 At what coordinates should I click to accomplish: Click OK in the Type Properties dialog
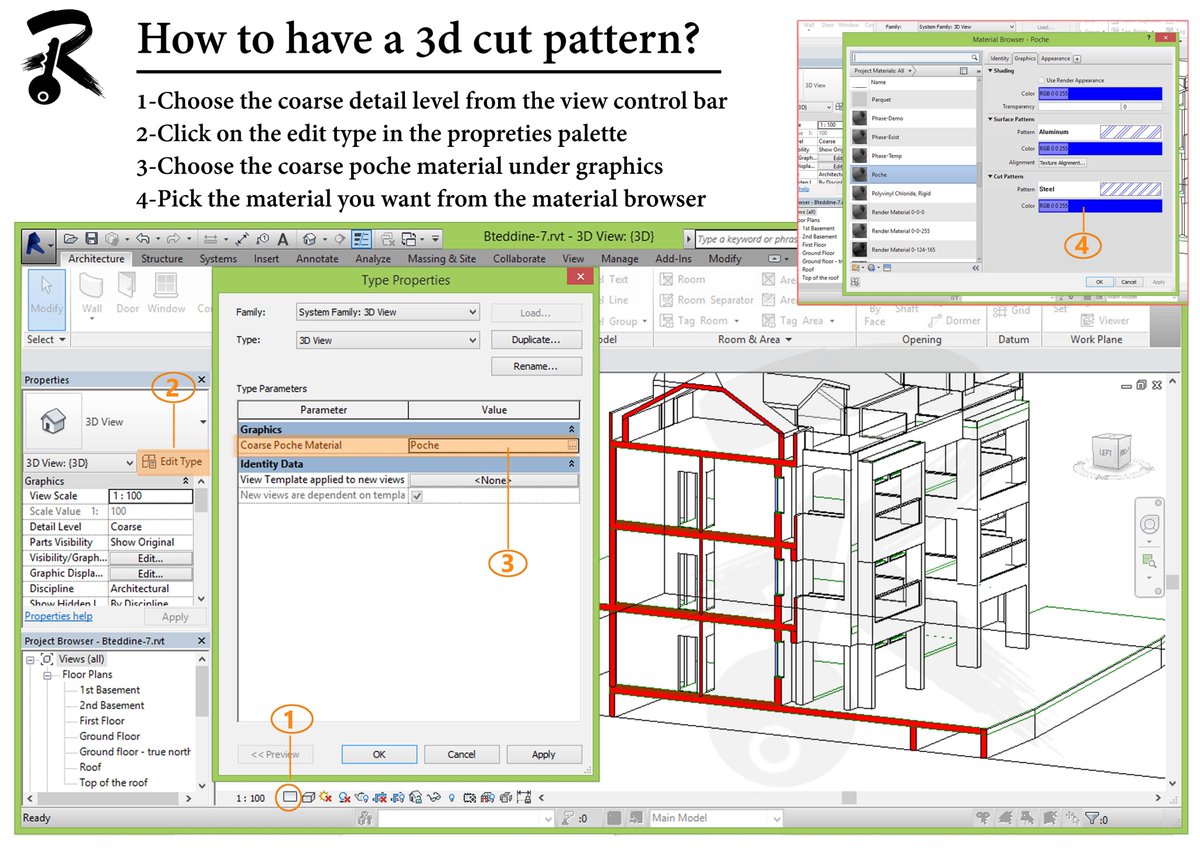pyautogui.click(x=379, y=754)
